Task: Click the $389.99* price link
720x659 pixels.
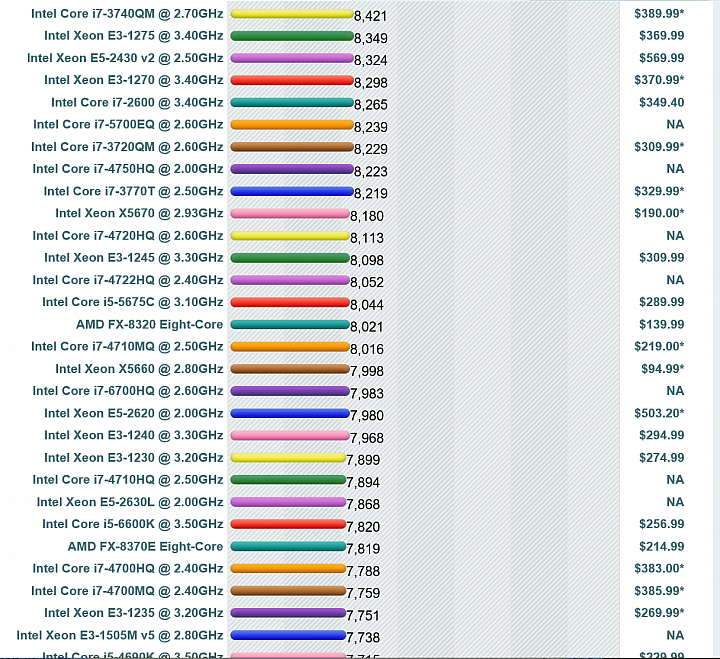Action: point(659,14)
